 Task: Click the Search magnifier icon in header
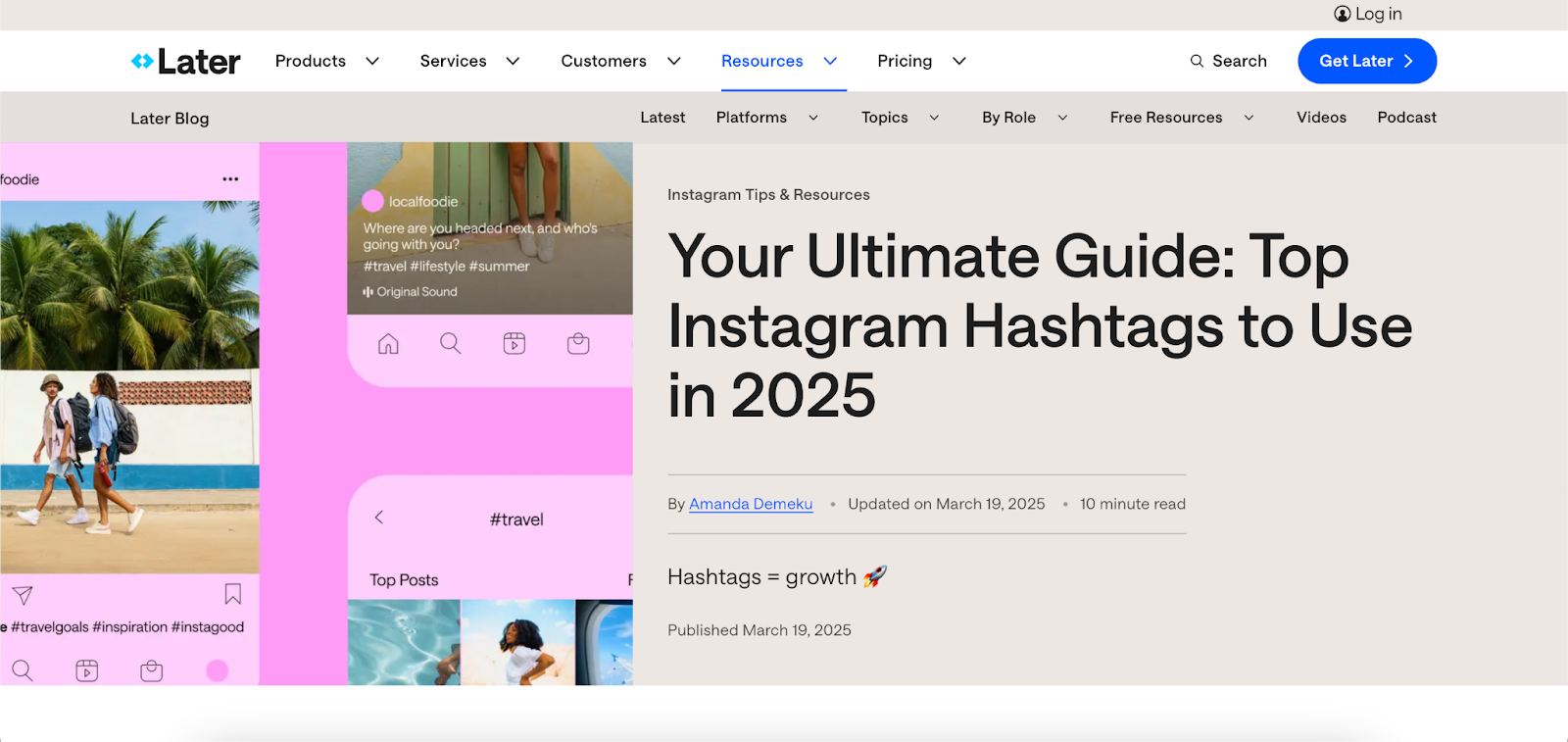click(1197, 61)
